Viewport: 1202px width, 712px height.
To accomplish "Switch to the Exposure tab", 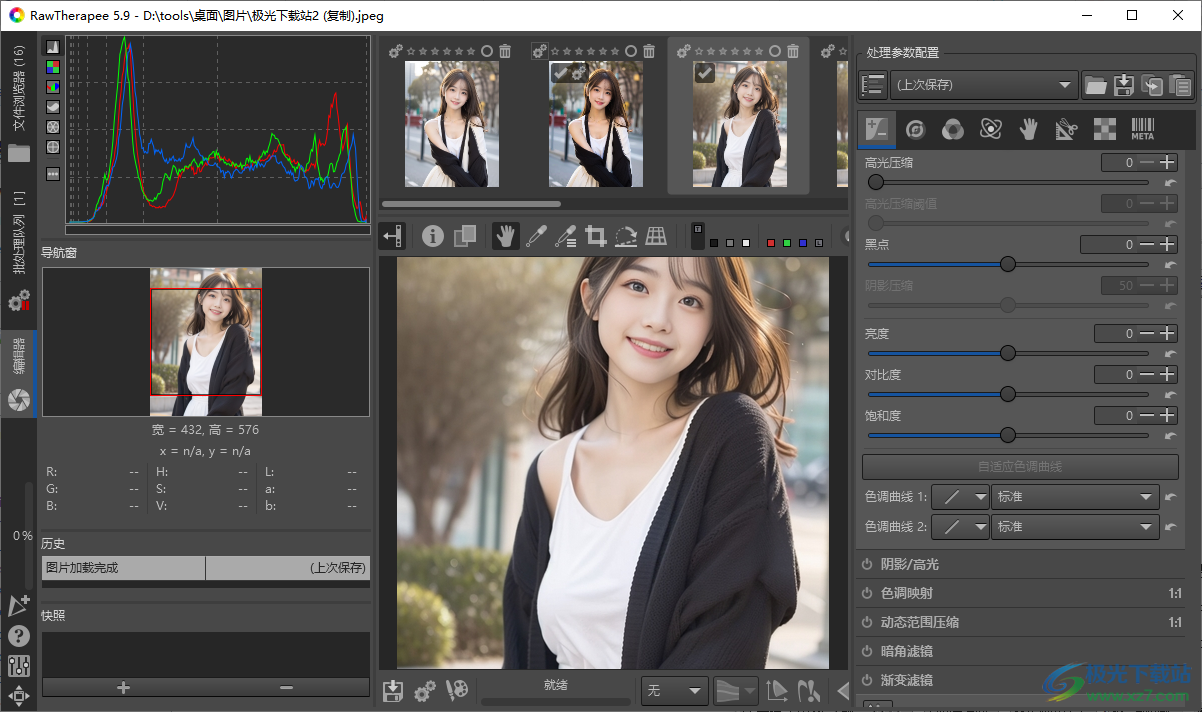I will (877, 128).
